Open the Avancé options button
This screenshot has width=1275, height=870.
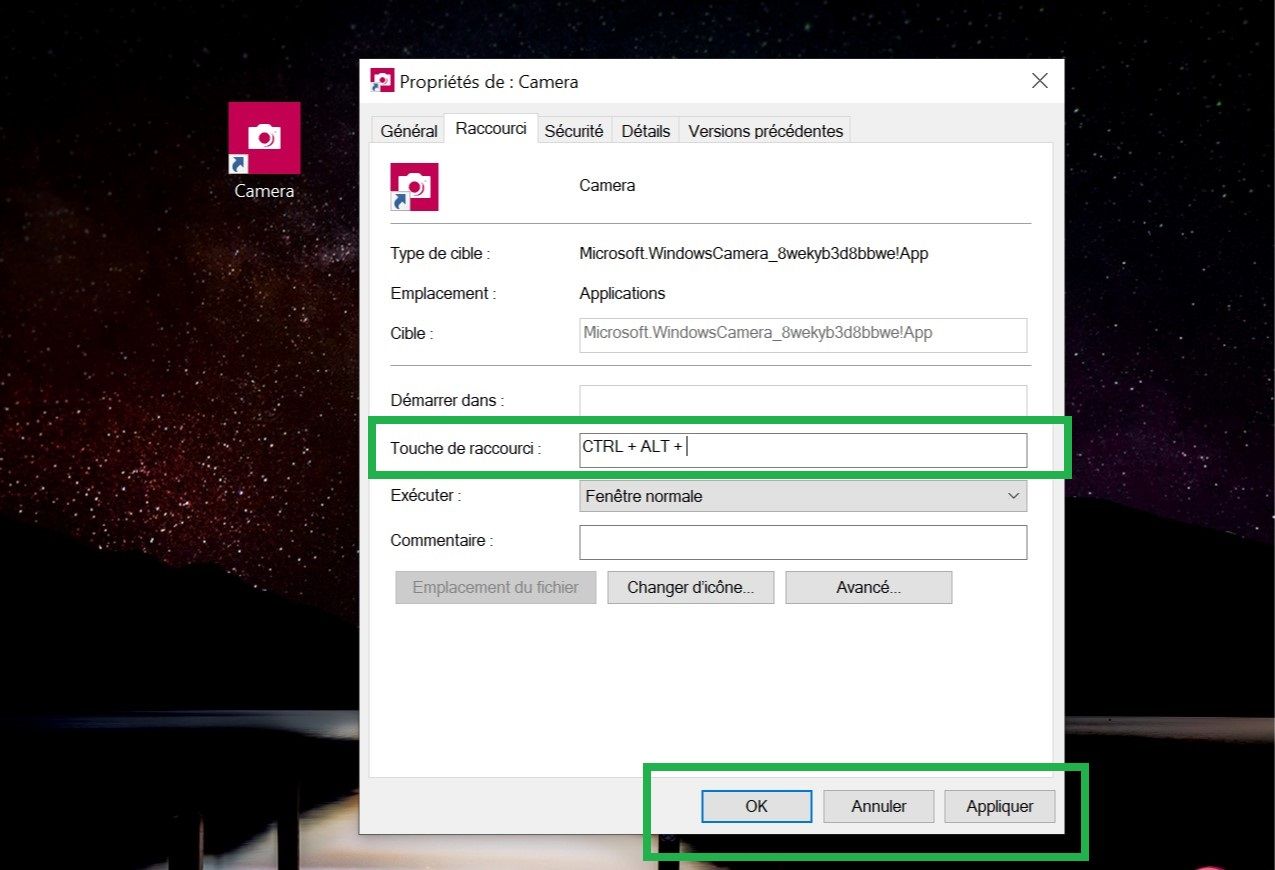868,588
